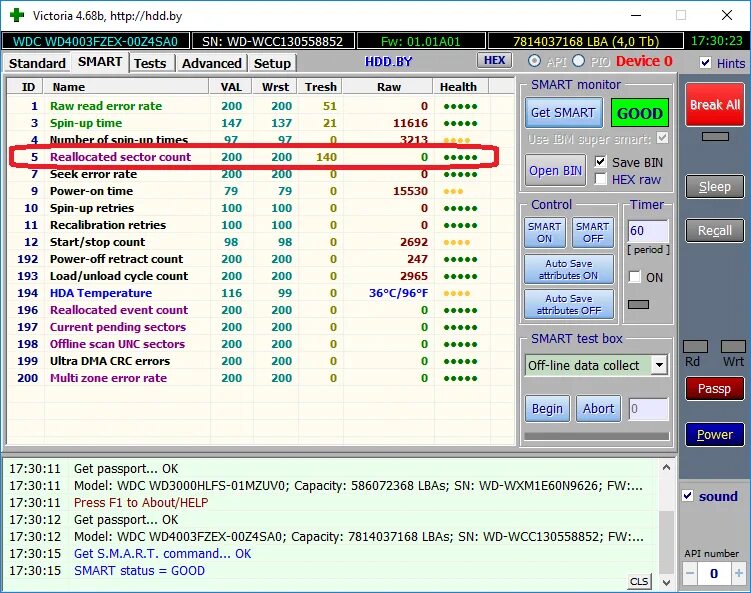Click the Break All button

715,104
